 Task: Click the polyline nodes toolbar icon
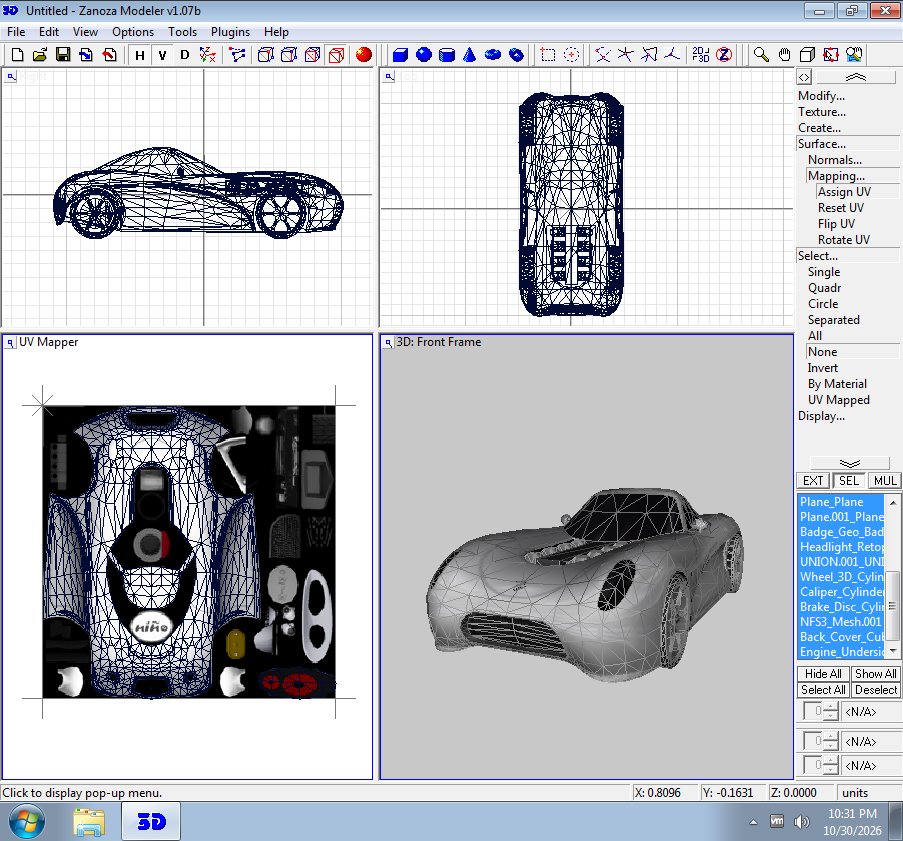(x=237, y=55)
